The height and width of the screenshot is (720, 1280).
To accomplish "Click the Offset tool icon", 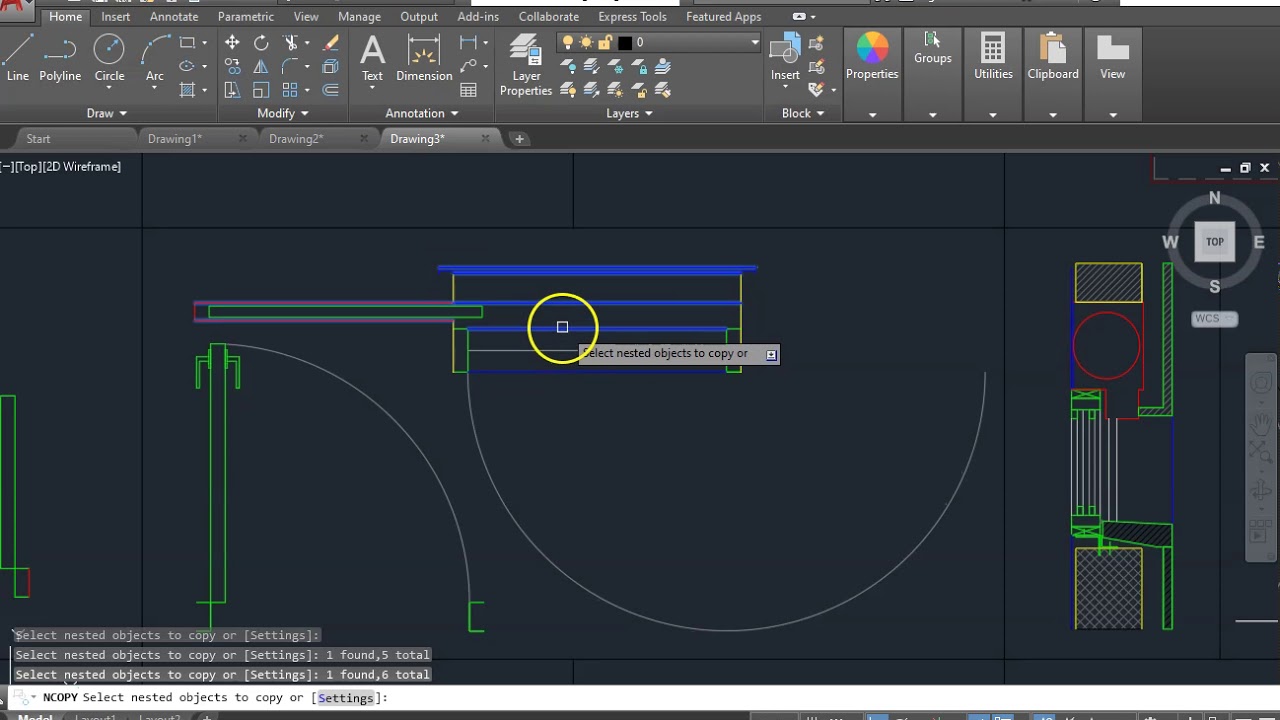I will pos(331,90).
